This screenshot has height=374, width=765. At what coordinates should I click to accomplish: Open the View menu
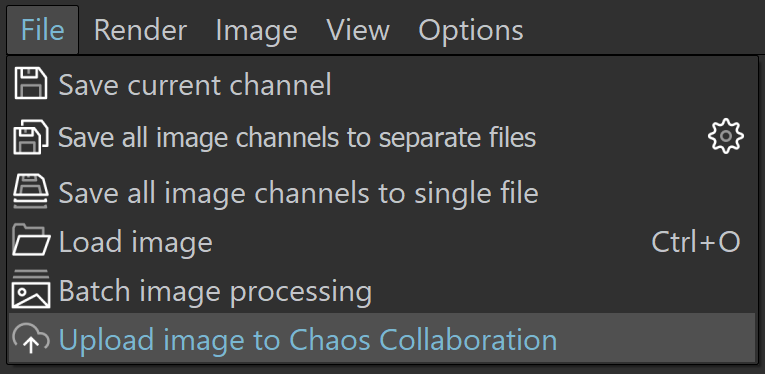(x=358, y=30)
